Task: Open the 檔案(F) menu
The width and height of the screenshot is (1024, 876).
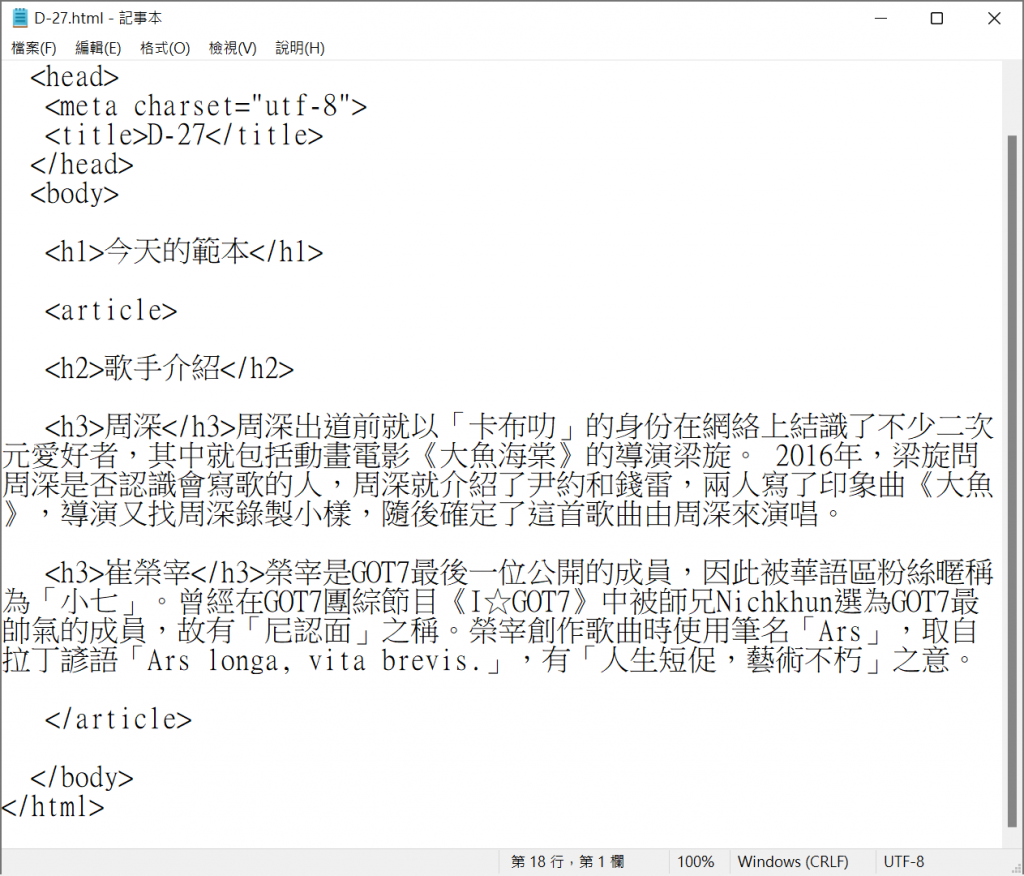Action: pyautogui.click(x=34, y=48)
